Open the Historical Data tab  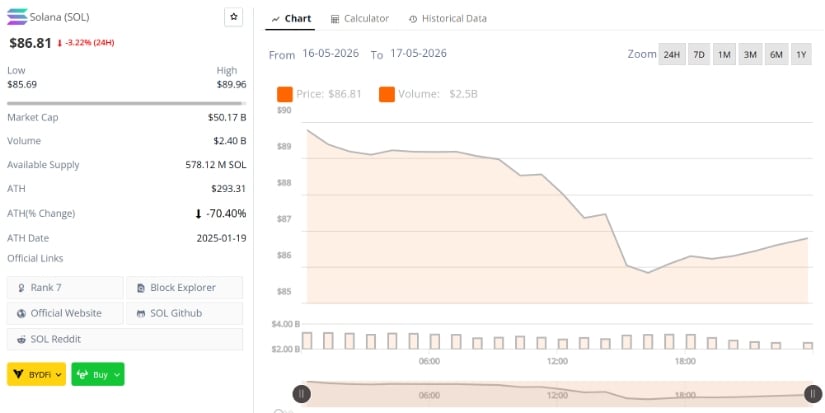pos(448,18)
